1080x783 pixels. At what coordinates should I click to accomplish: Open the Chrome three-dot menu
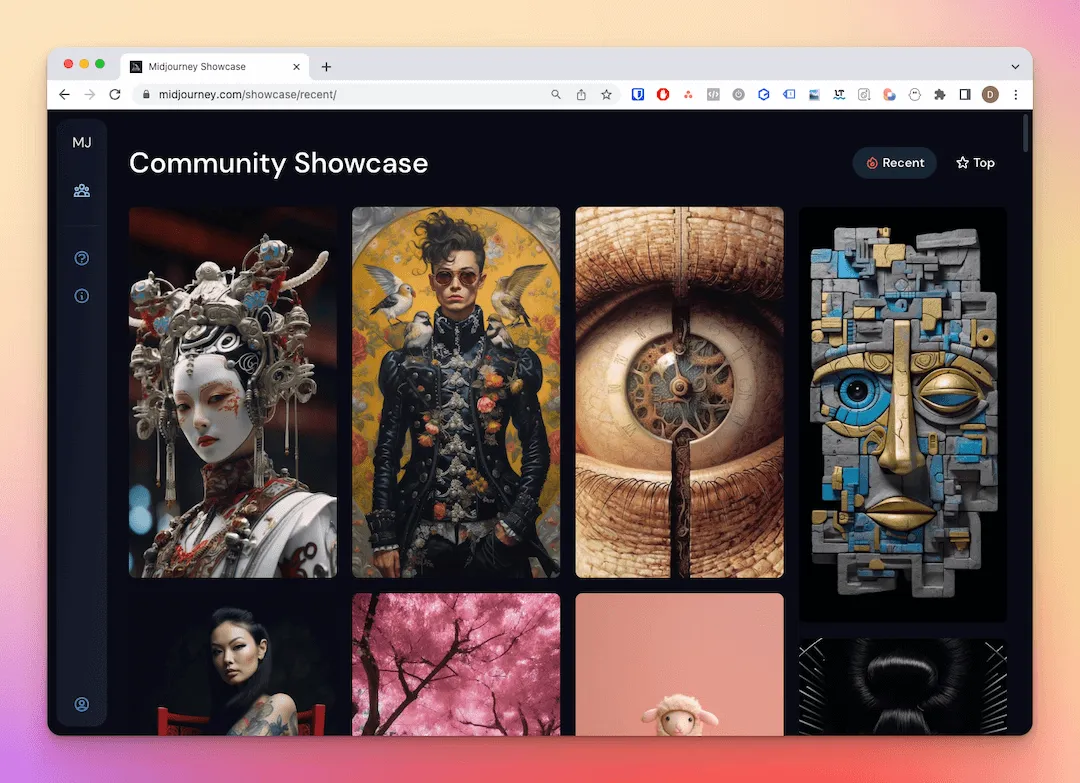1016,94
